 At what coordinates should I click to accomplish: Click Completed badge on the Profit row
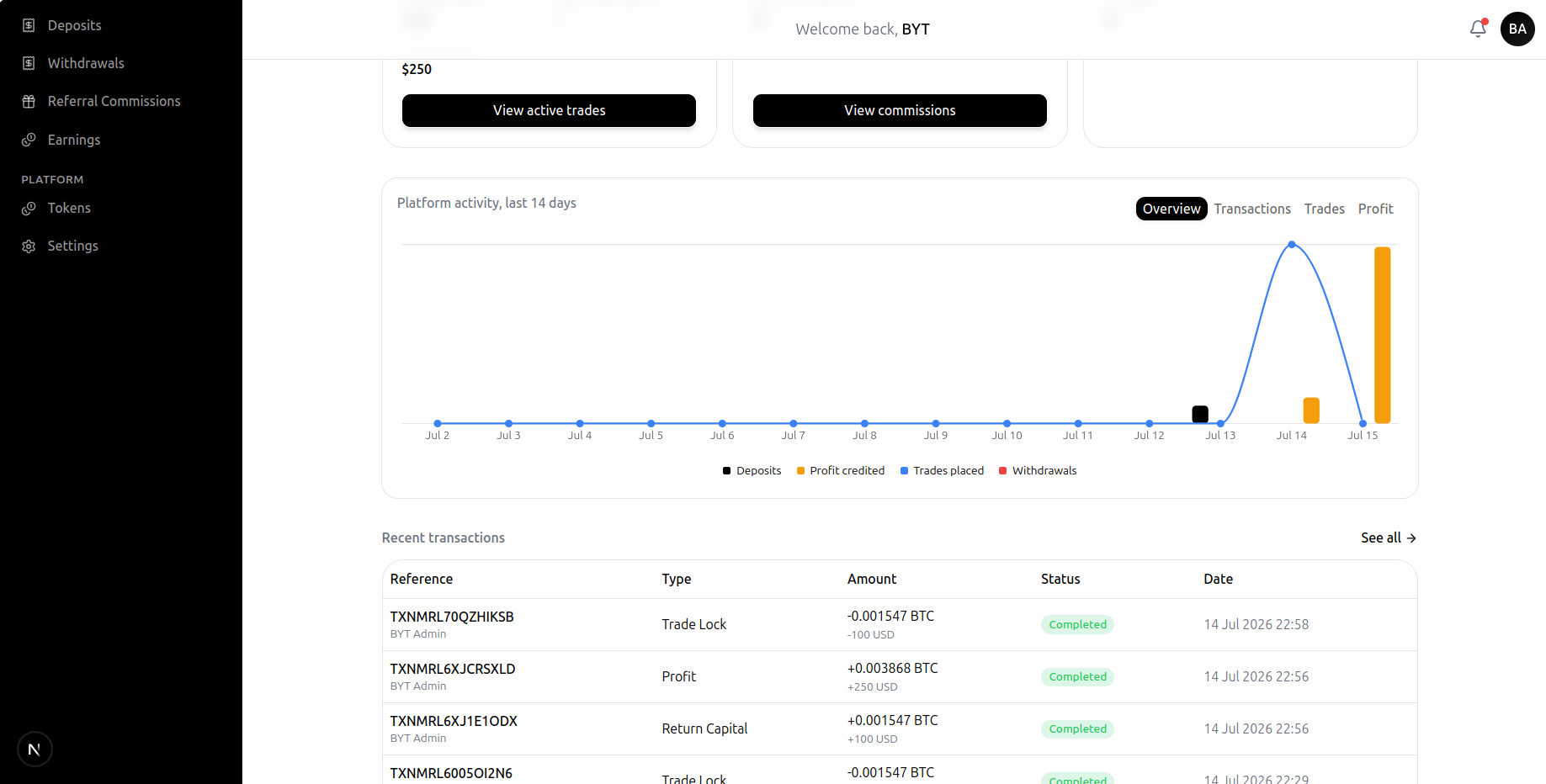click(x=1077, y=677)
